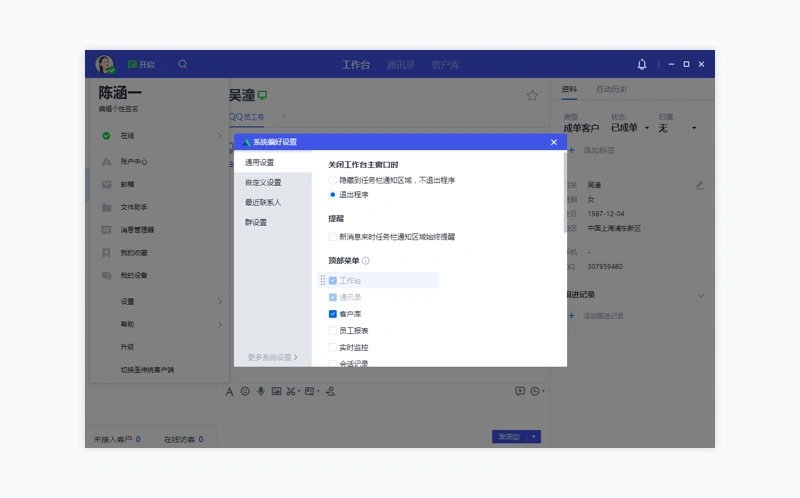Open the clock history dropdown arrow
800x498 pixels.
[543, 391]
